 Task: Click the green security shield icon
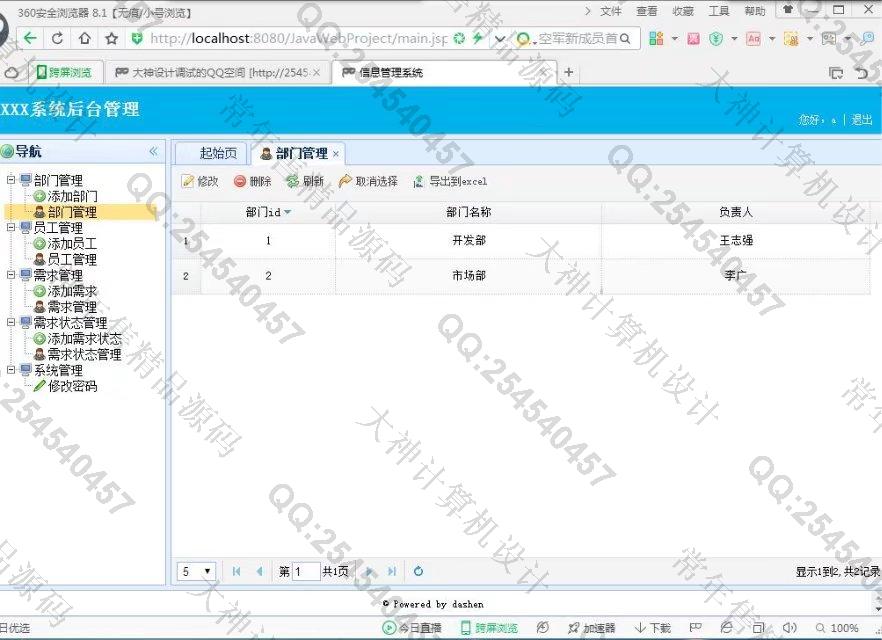137,38
